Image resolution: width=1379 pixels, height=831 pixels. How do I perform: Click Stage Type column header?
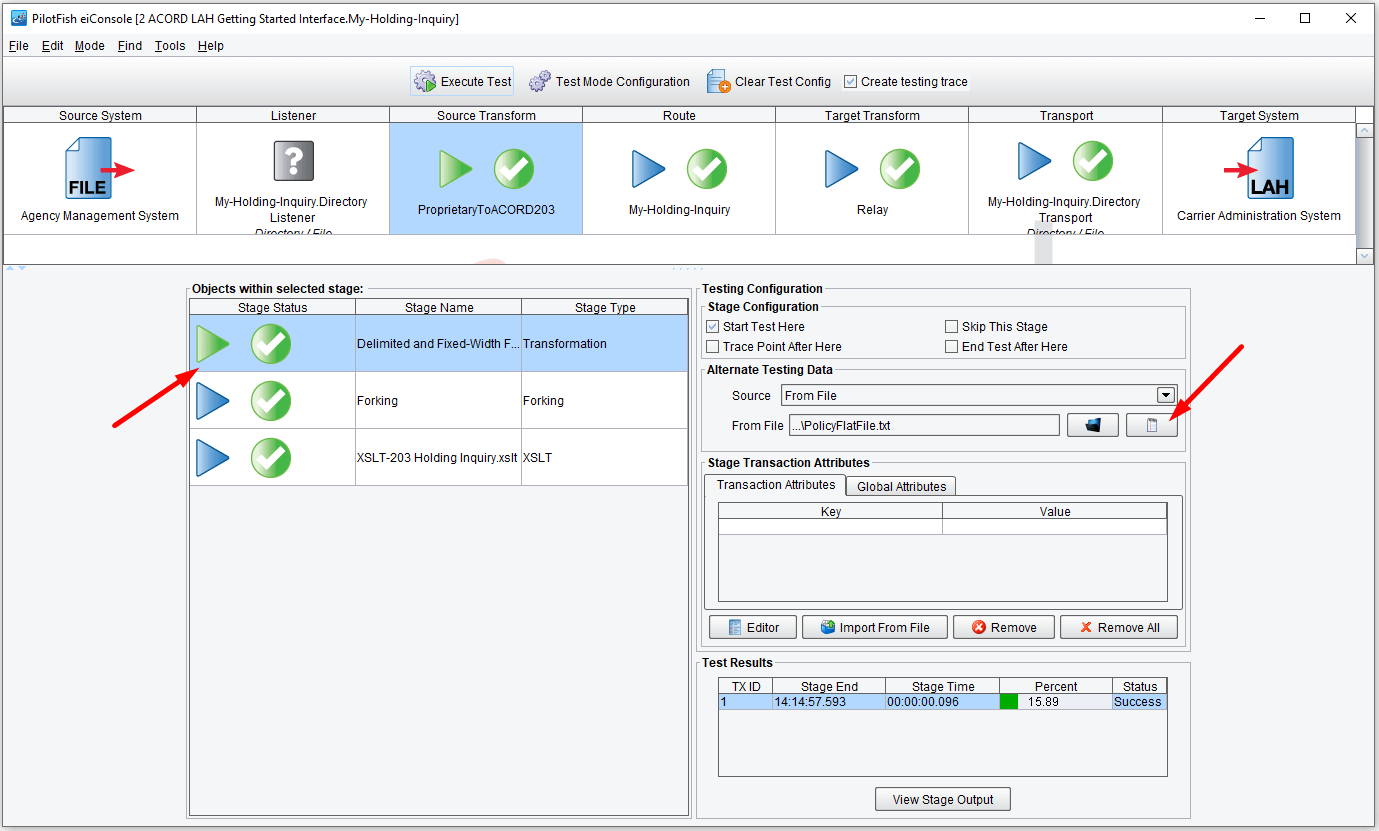(605, 308)
